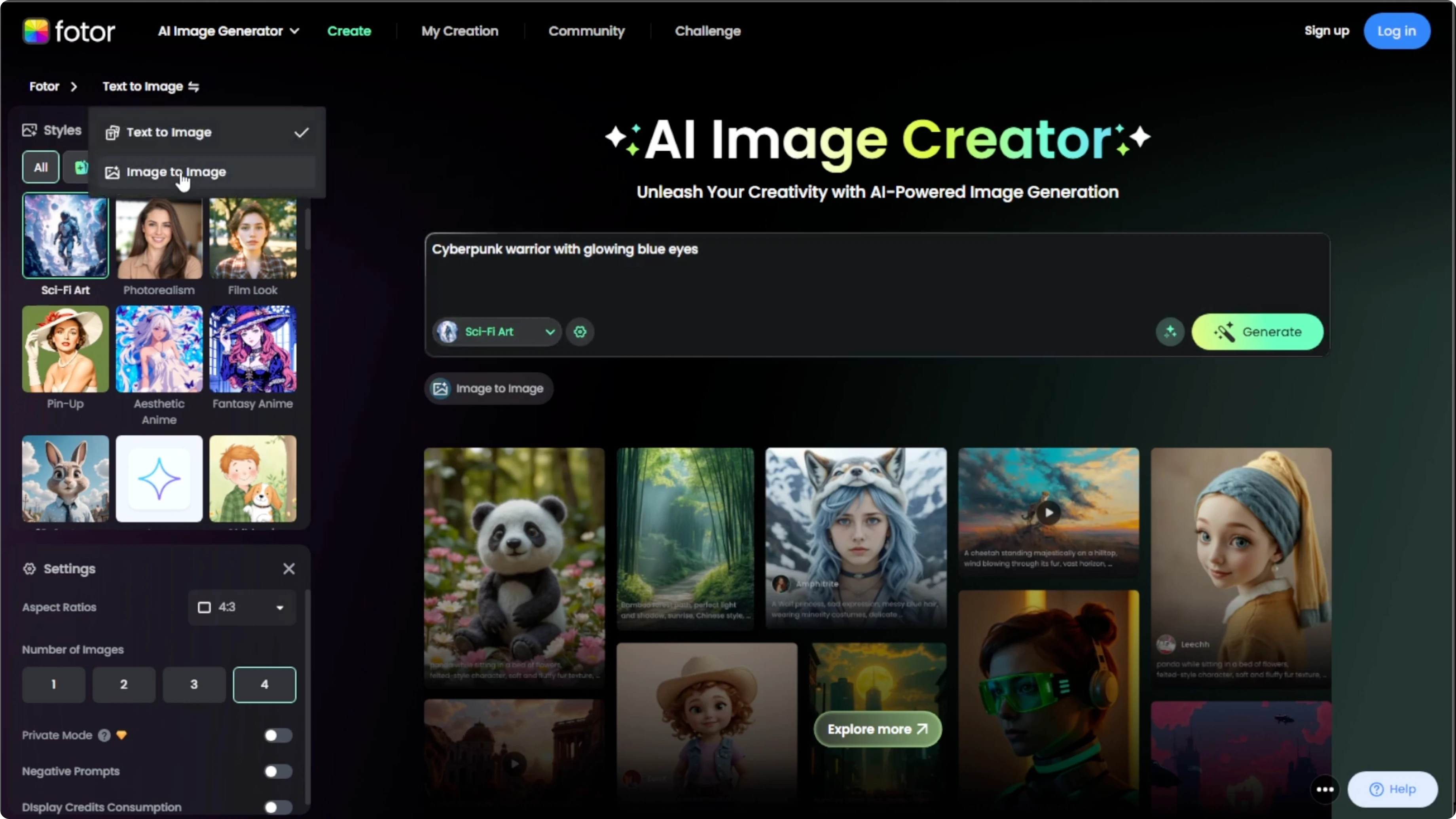Click the Private Mode help question icon
This screenshot has height=819, width=1456.
(104, 736)
